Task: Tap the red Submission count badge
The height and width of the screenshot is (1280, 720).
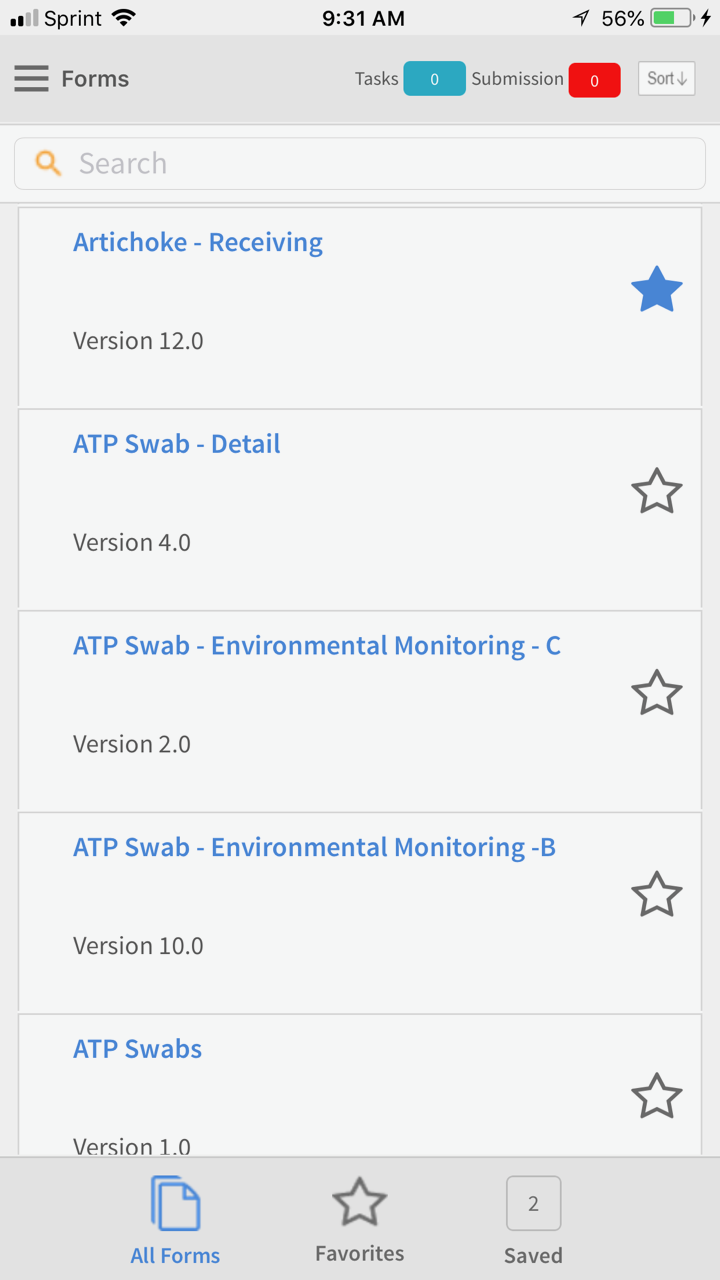Action: [594, 80]
